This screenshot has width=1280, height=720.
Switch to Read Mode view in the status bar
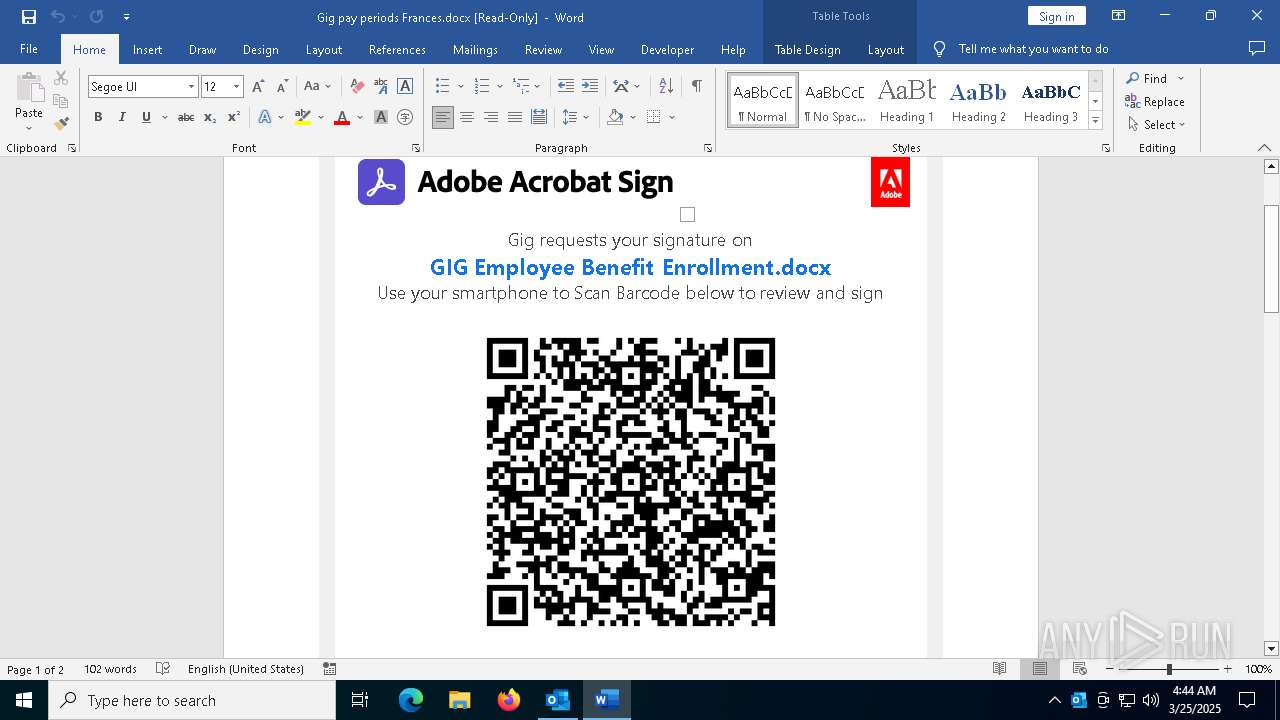point(999,669)
